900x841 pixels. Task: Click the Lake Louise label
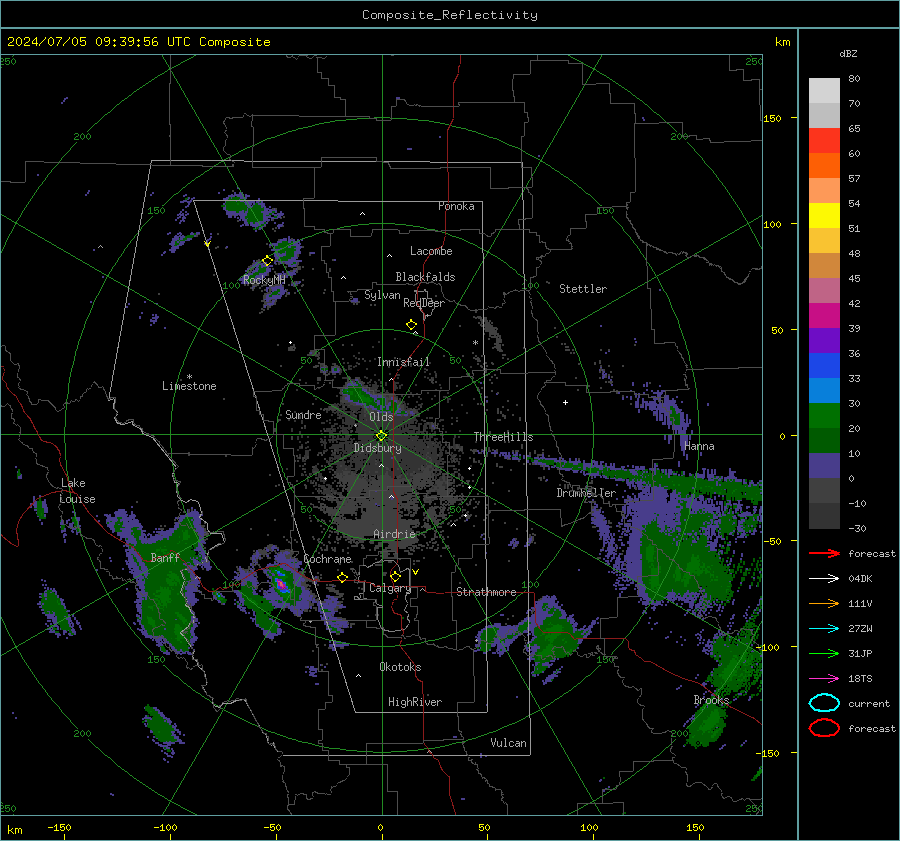(x=77, y=491)
